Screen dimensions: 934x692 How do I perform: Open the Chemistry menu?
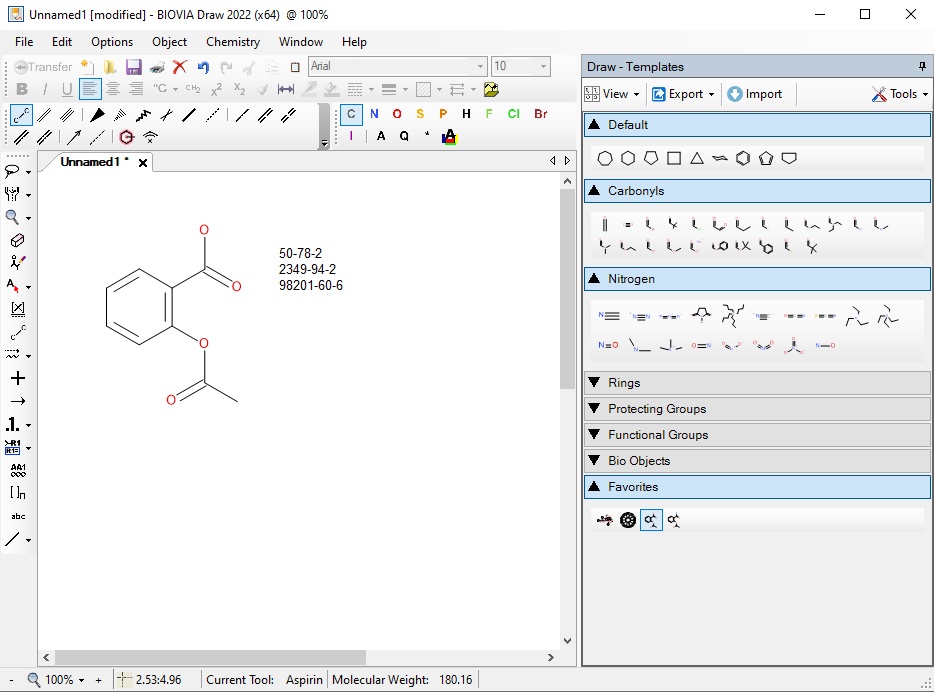(x=232, y=42)
